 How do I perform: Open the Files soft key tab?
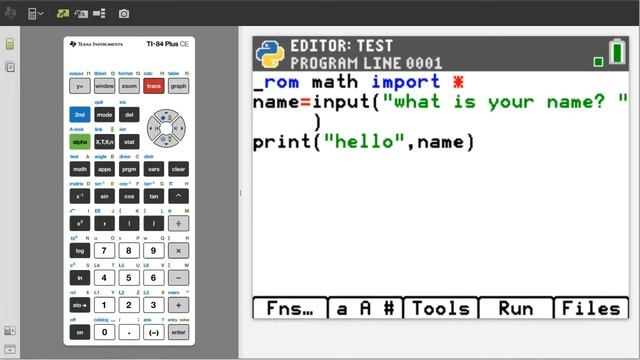coord(591,308)
